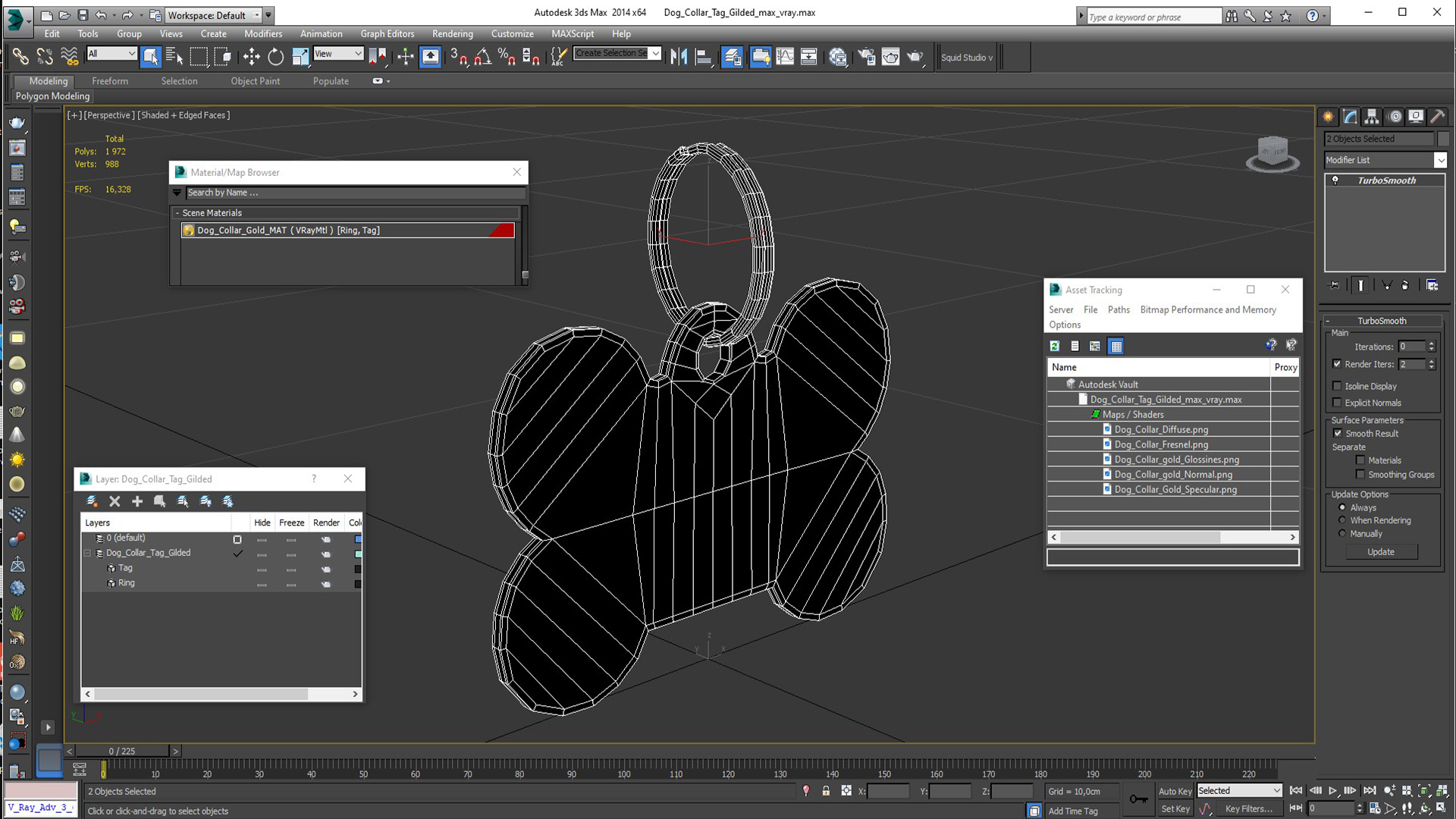
Task: Select the Move tool in main toolbar
Action: tap(251, 57)
